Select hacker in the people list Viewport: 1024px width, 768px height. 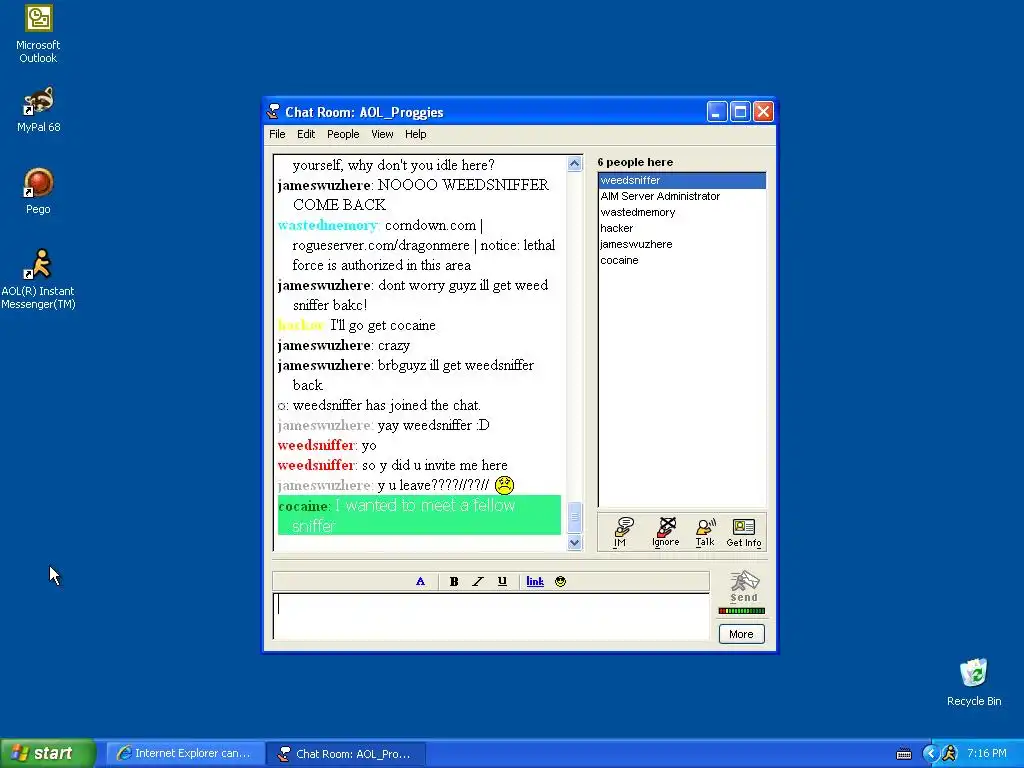[x=682, y=228]
